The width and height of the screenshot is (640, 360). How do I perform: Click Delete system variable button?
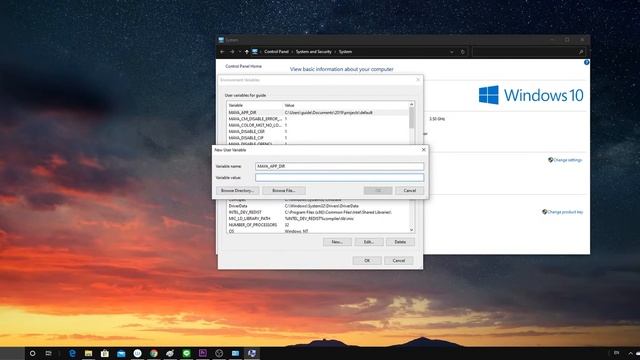click(x=400, y=242)
